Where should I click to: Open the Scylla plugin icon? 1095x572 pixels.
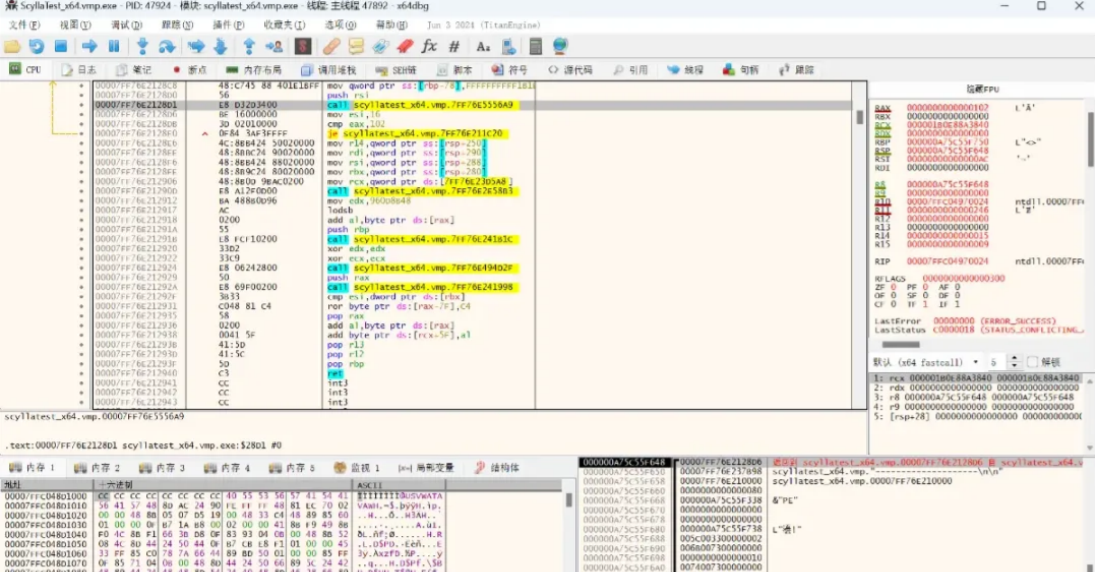303,47
